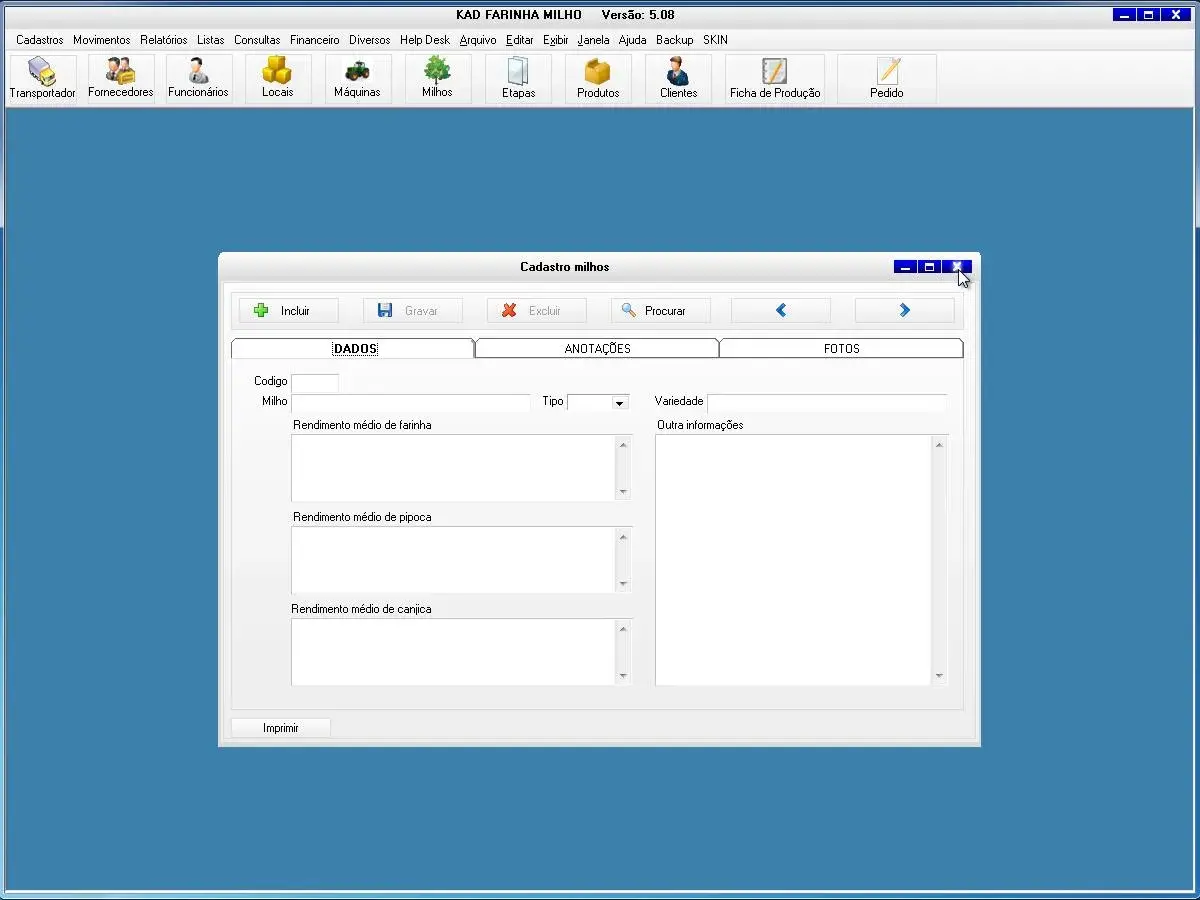Click down arrow of canjica text area scrollbar

coord(624,676)
